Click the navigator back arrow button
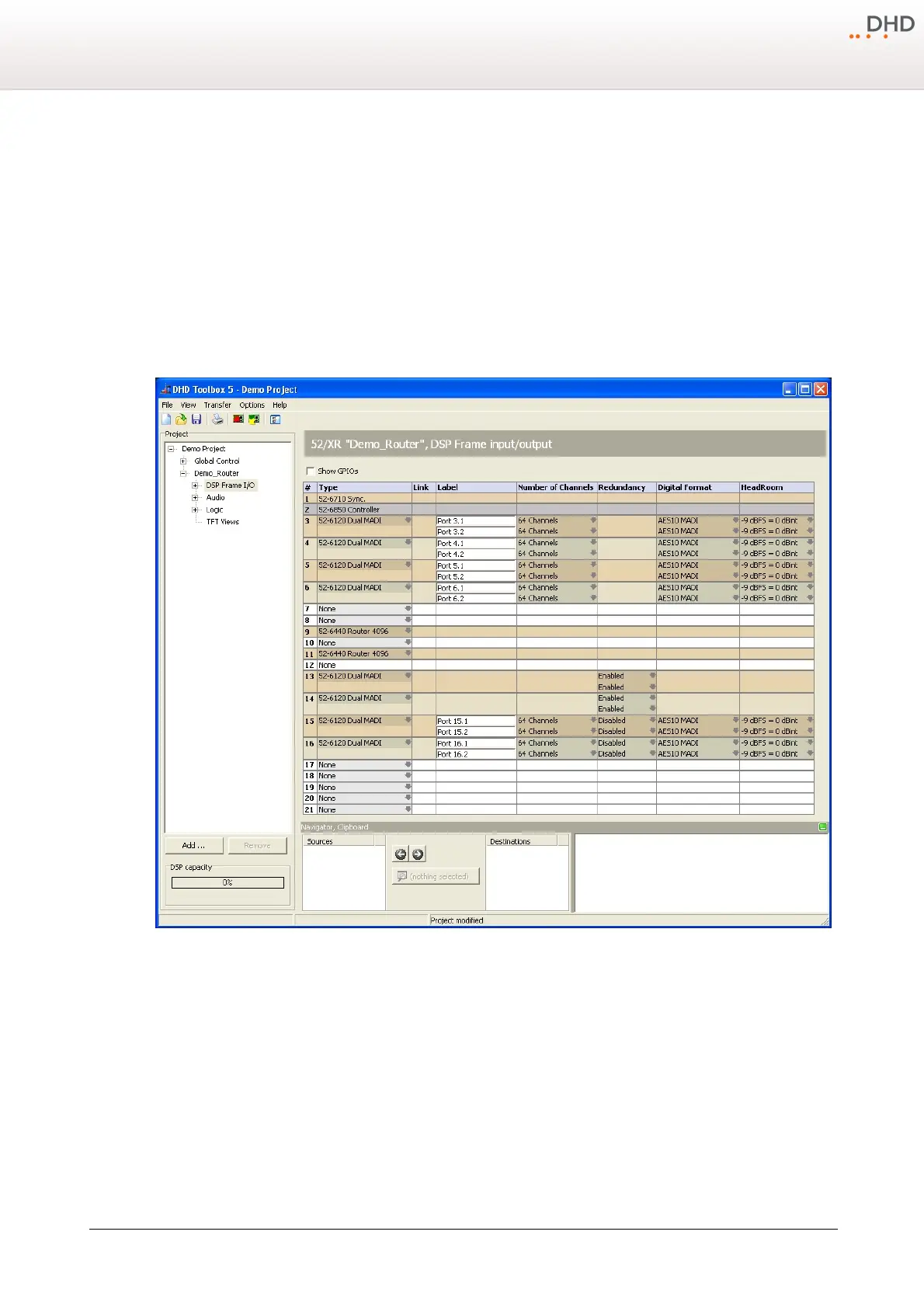This screenshot has width=924, height=1308. point(401,854)
